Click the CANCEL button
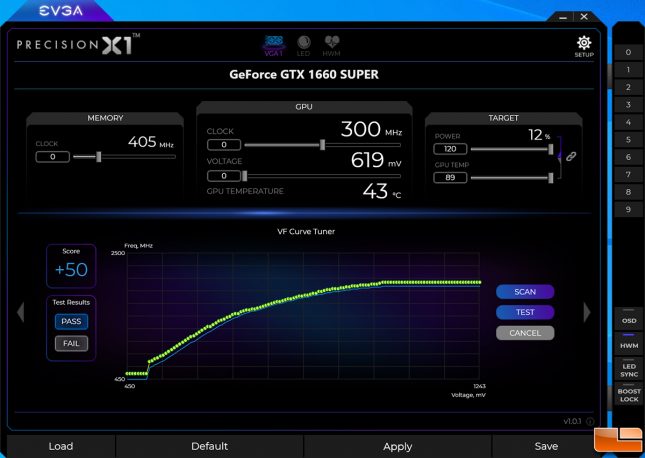 [525, 333]
